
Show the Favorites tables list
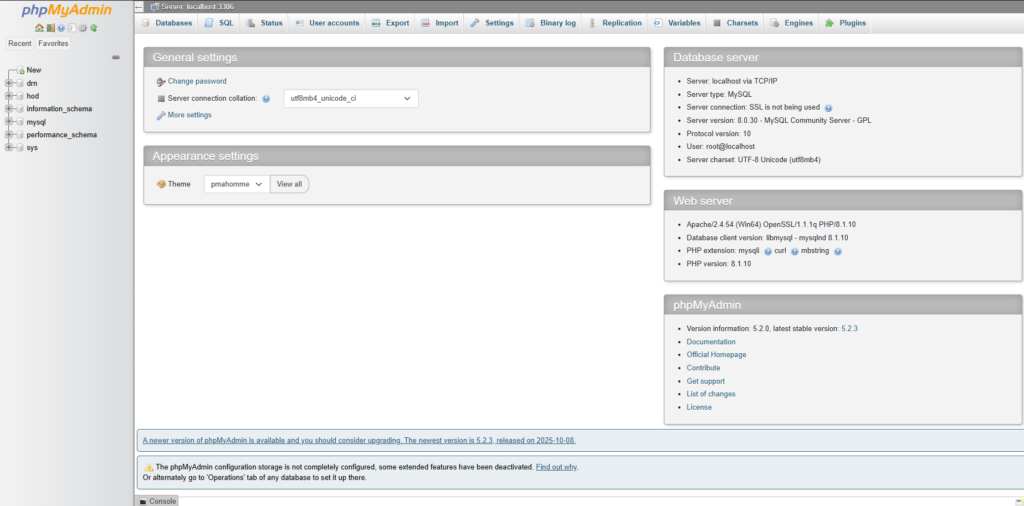click(53, 43)
